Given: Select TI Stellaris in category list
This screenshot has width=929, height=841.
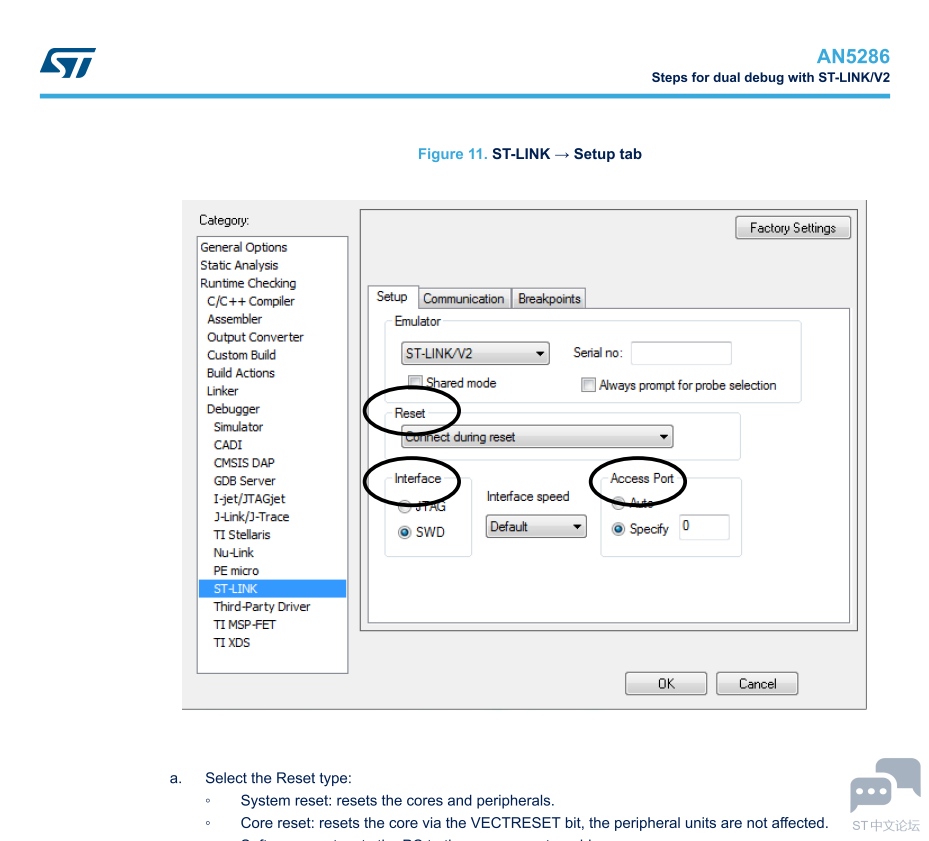Looking at the screenshot, I should 242,535.
